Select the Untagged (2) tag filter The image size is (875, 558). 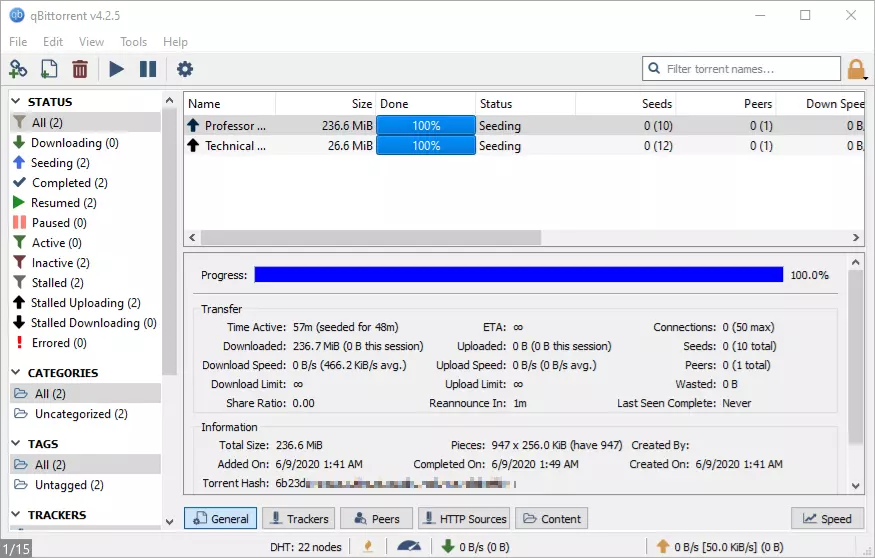pos(85,485)
